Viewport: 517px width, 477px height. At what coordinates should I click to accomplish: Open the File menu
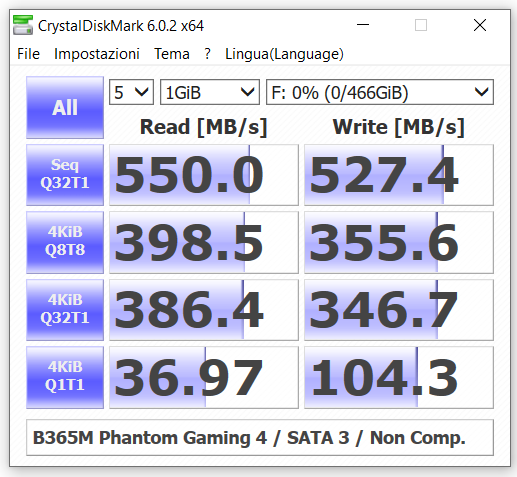[28, 54]
